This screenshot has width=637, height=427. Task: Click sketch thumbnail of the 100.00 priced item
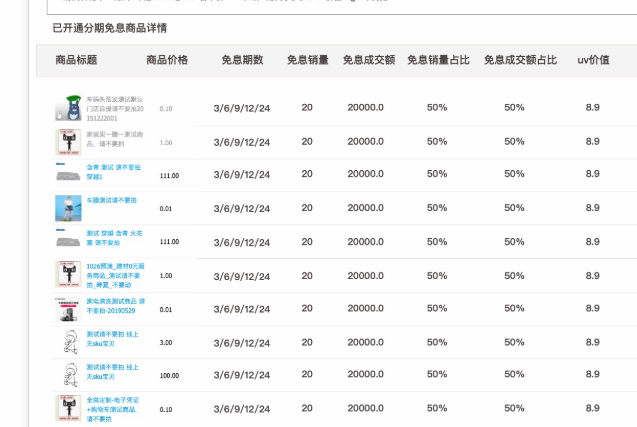pos(68,376)
